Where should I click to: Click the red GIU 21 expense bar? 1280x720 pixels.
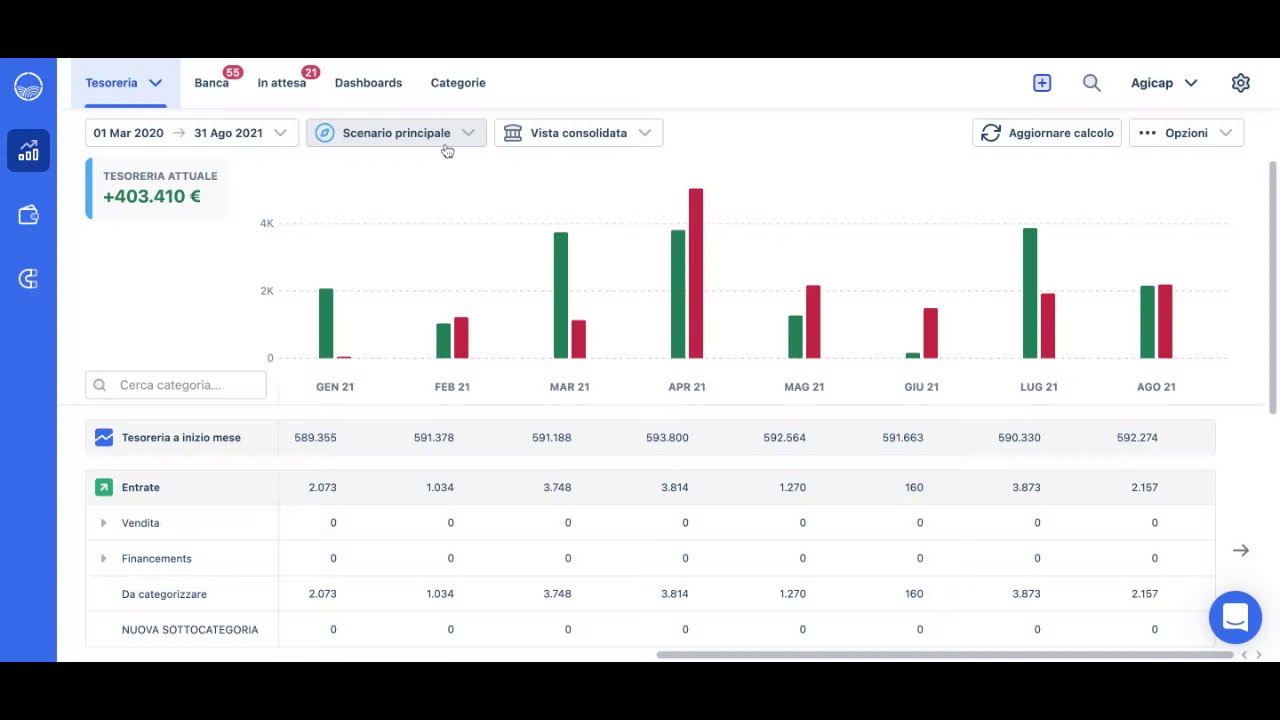(x=931, y=333)
